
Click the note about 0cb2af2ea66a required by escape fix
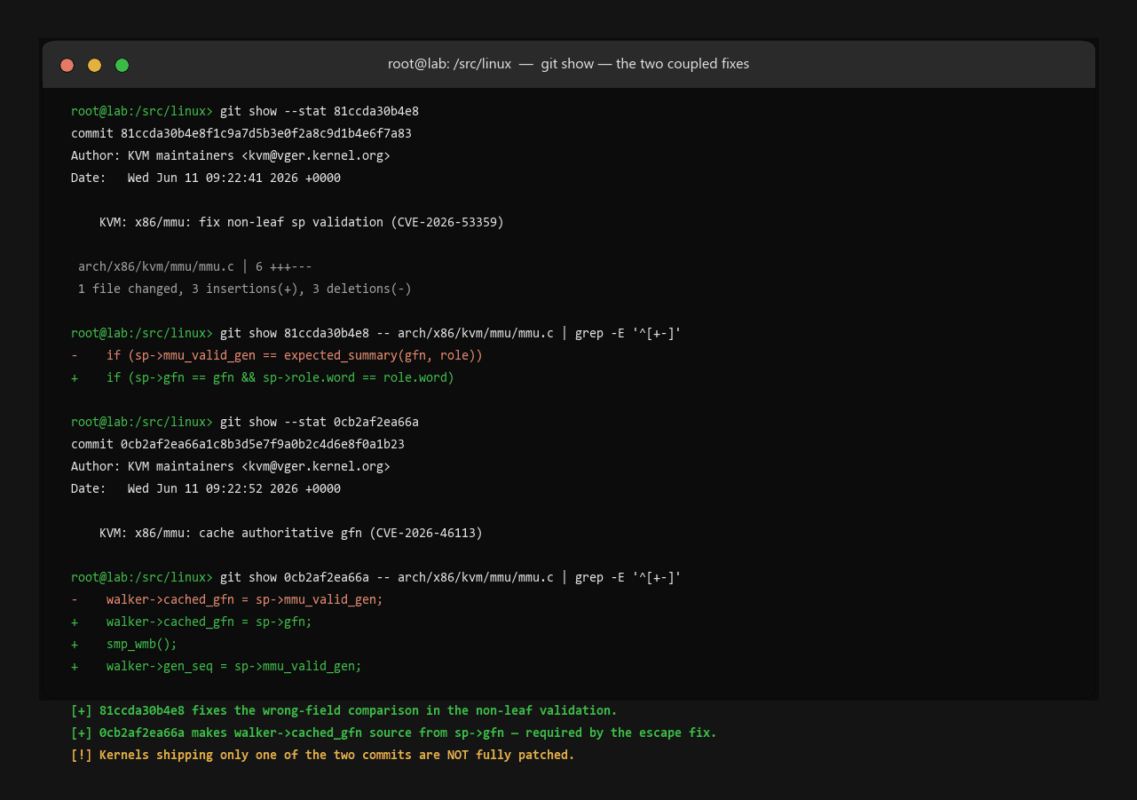tap(393, 733)
